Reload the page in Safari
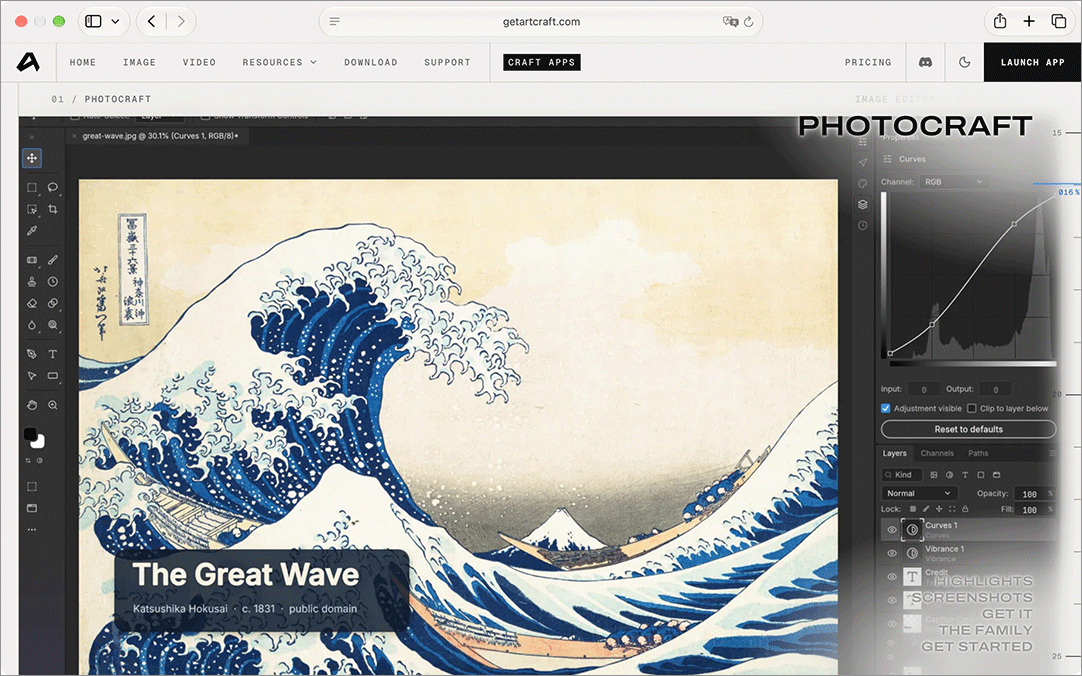This screenshot has width=1082, height=676. pos(749,21)
